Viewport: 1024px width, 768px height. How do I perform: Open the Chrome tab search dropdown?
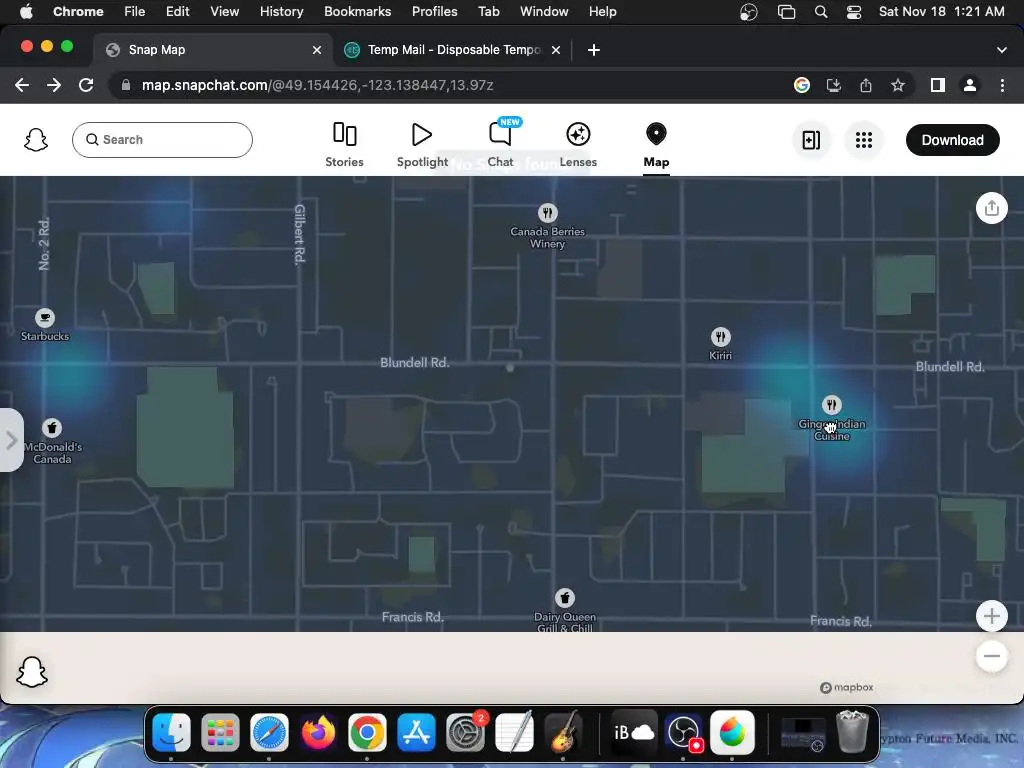click(x=1001, y=50)
